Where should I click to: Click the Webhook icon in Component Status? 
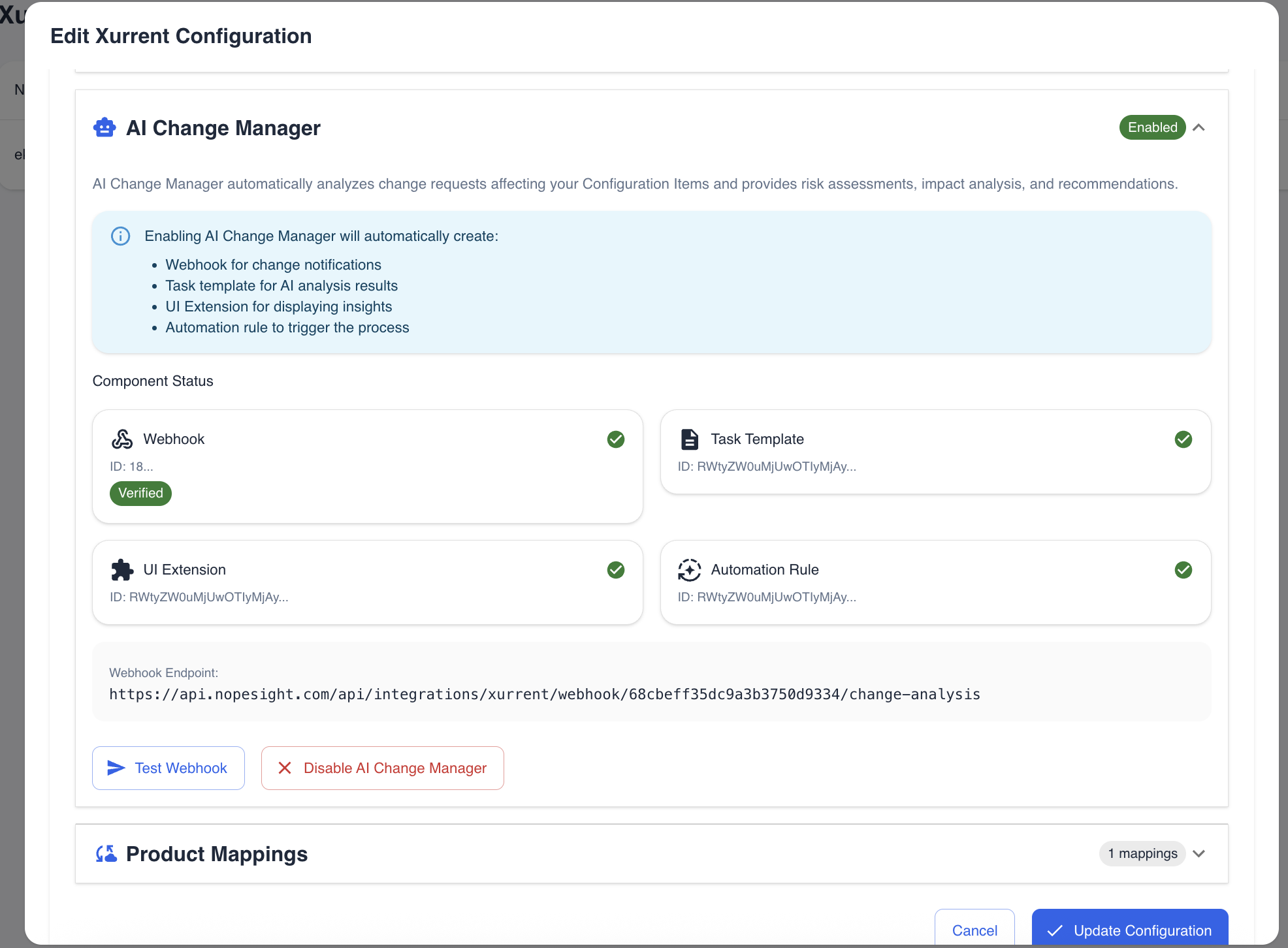coord(121,439)
